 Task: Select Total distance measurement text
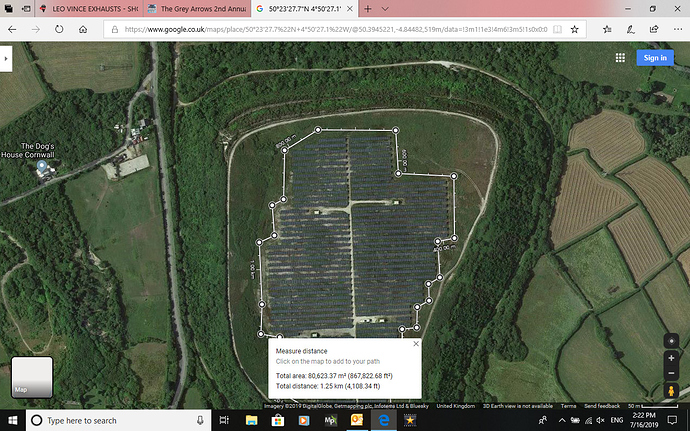click(327, 386)
